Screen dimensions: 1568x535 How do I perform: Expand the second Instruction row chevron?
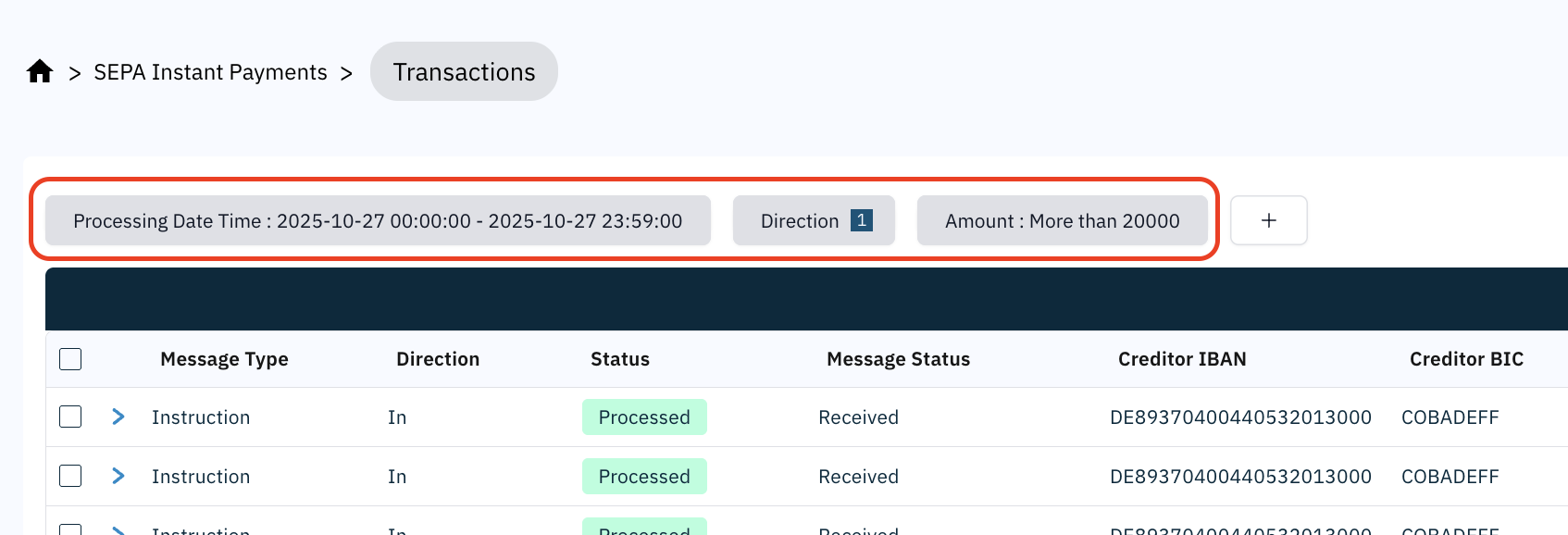(118, 476)
